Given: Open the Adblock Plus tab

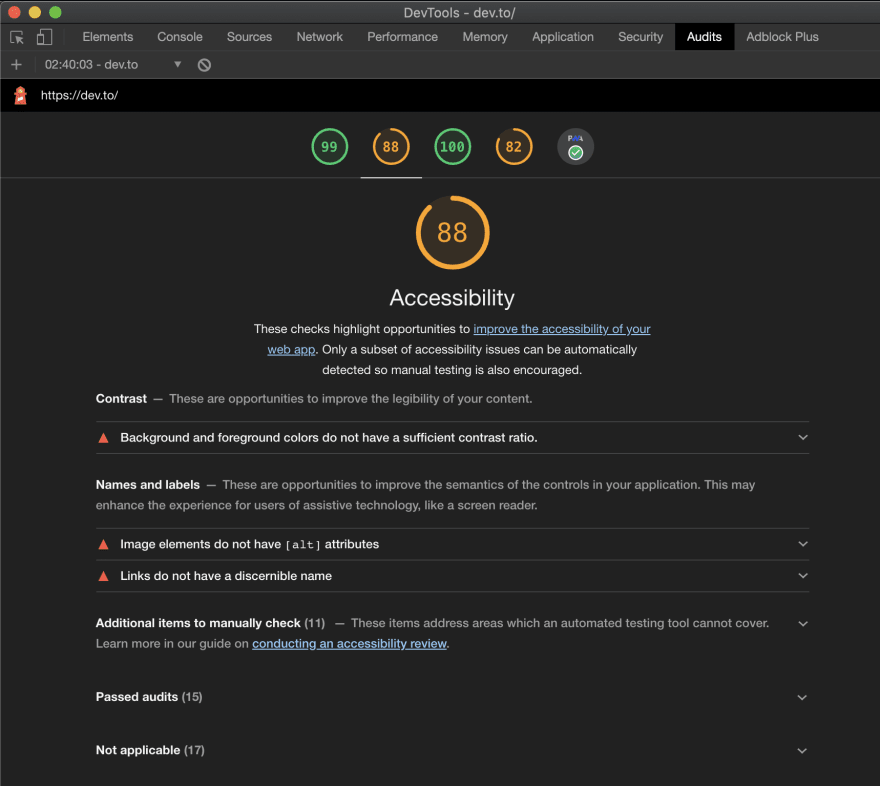Looking at the screenshot, I should (x=782, y=37).
